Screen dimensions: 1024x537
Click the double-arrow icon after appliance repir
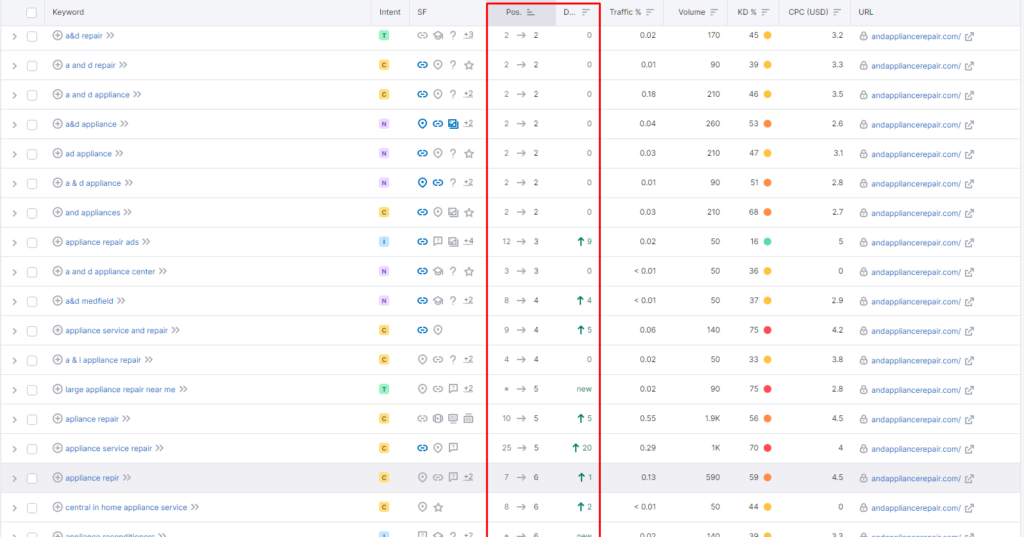127,478
